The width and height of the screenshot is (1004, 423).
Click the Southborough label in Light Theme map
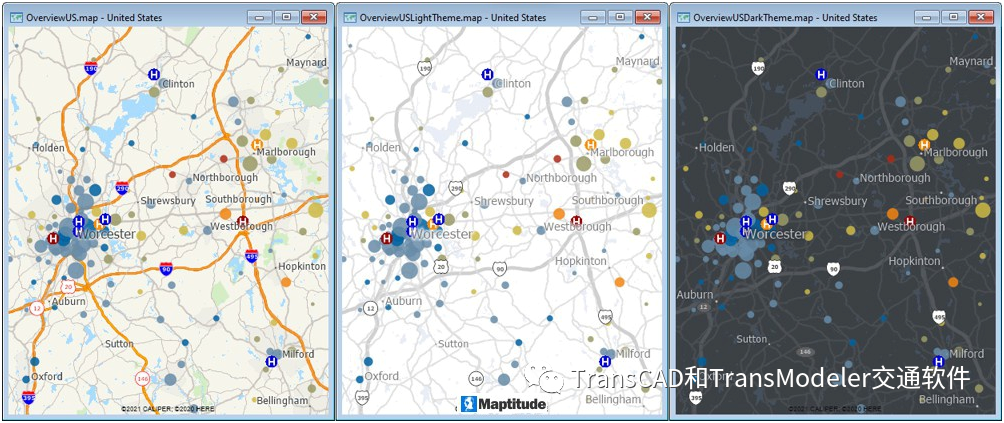(608, 200)
